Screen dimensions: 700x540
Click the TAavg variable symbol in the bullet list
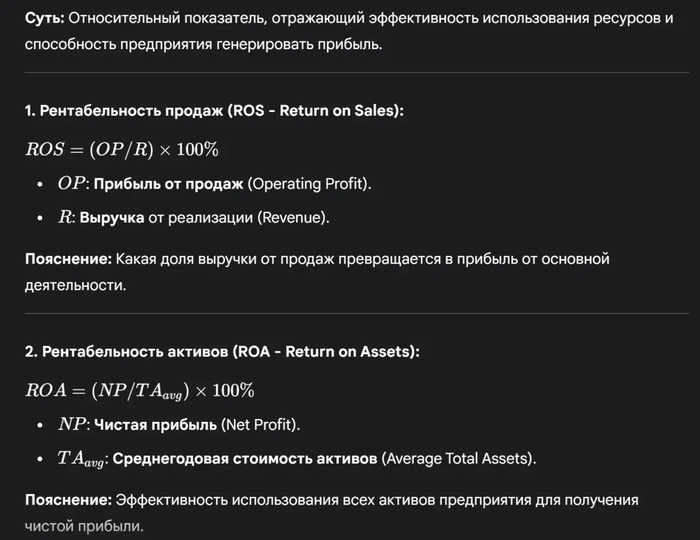[x=81, y=458]
